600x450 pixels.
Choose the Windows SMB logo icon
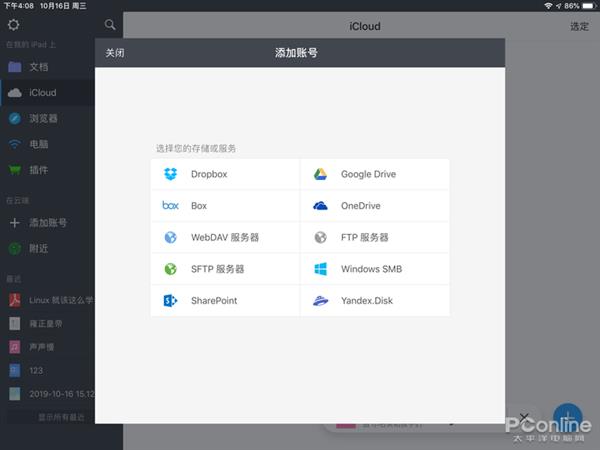(320, 269)
